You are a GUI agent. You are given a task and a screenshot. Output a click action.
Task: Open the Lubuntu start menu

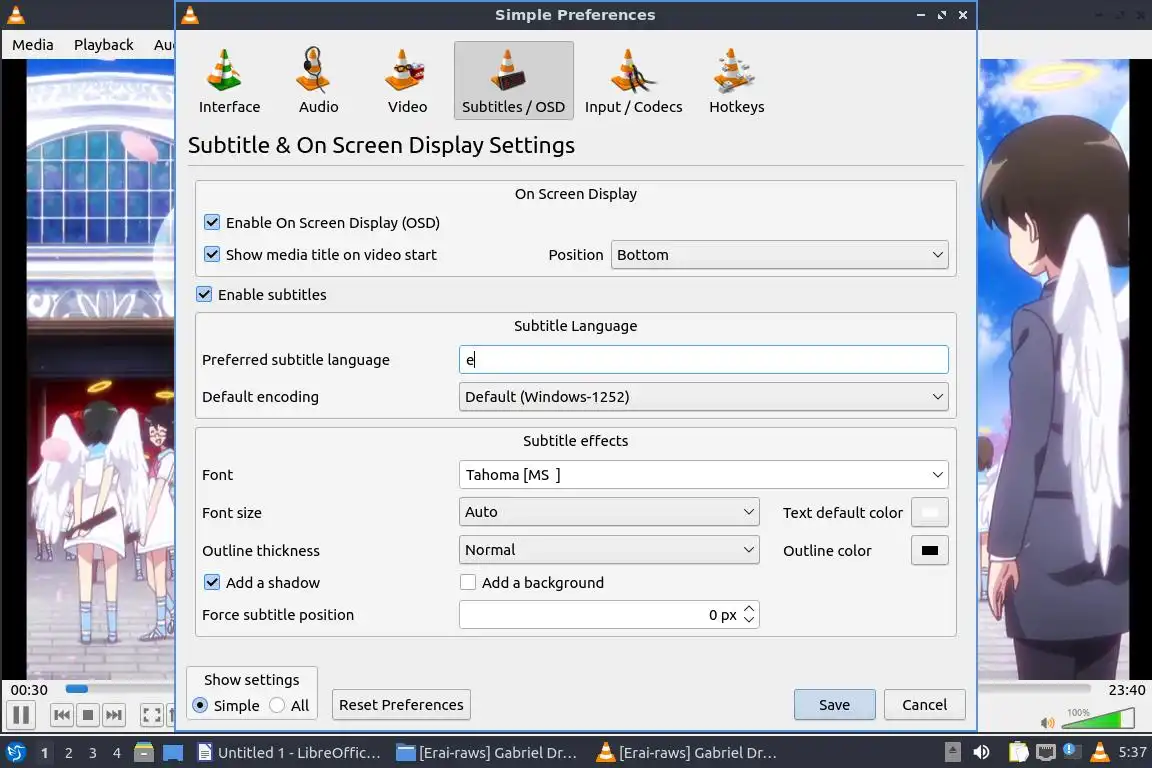(x=15, y=753)
